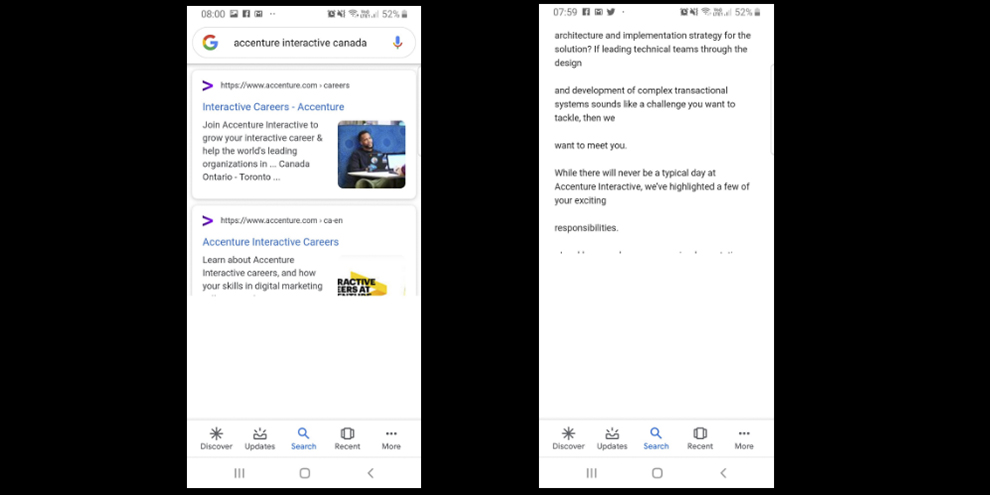Click the accenture.com › ca-en URL text

click(x=282, y=220)
